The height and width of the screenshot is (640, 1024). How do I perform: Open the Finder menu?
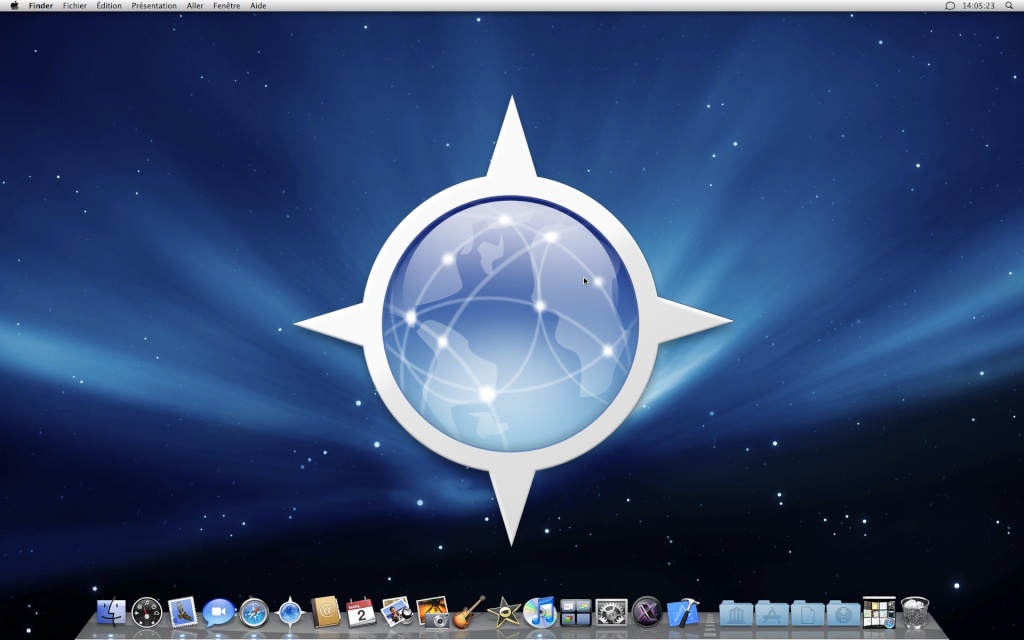point(40,5)
